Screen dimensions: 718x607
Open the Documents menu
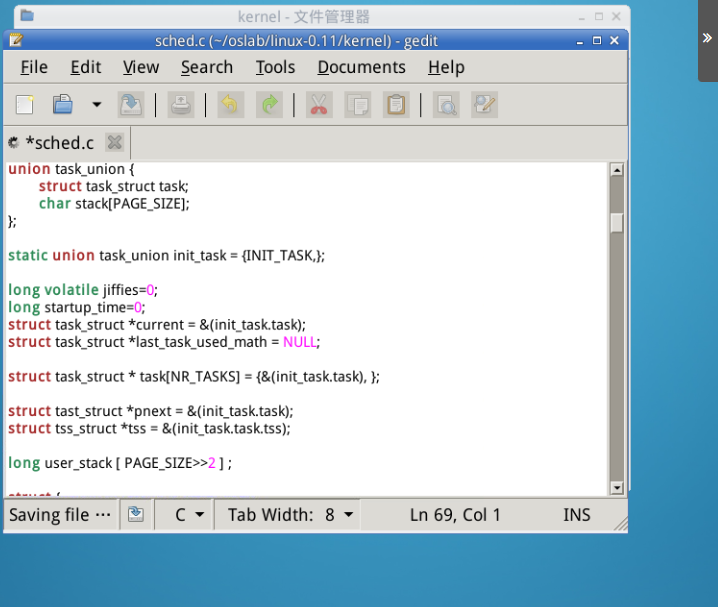click(361, 67)
